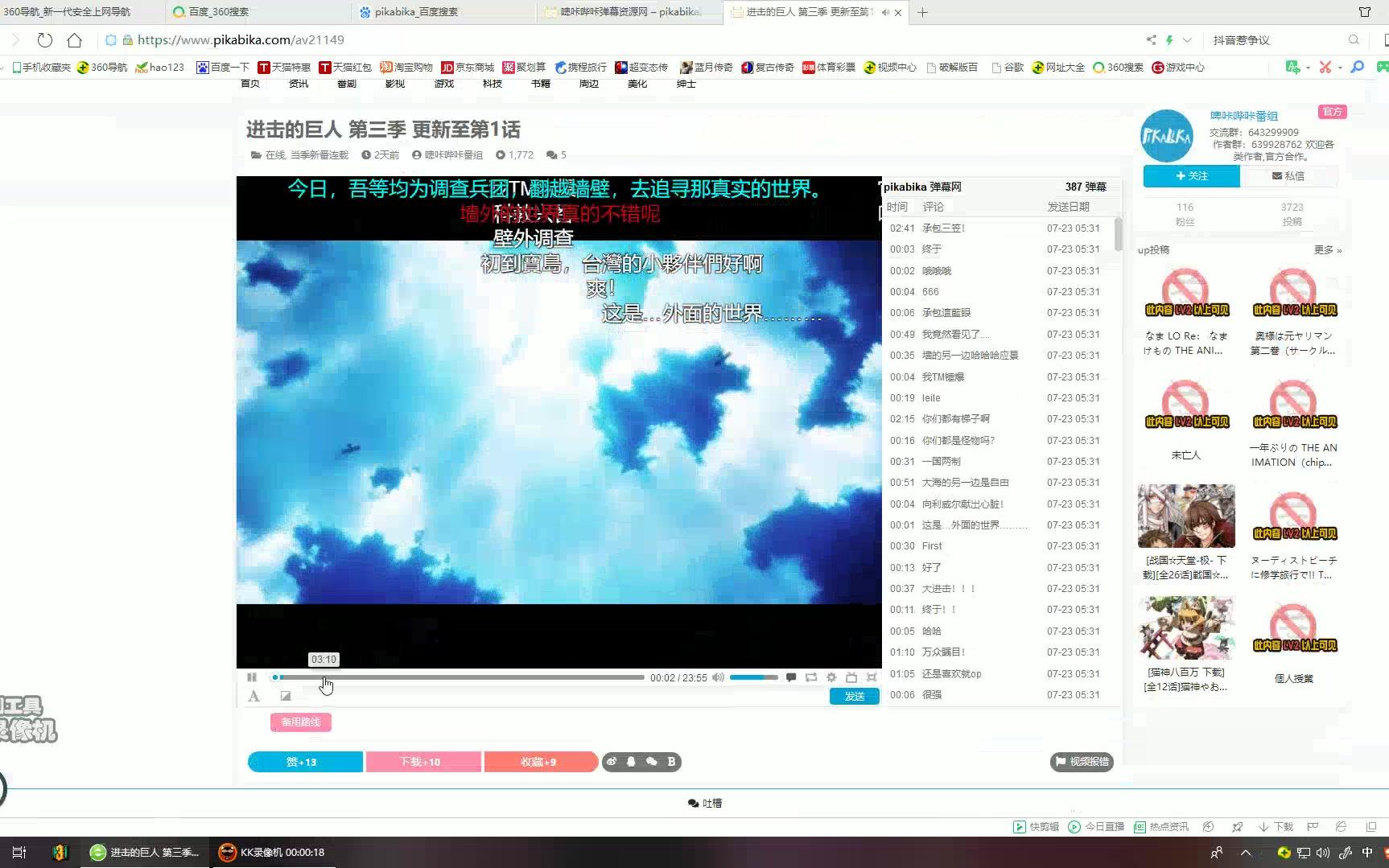The width and height of the screenshot is (1389, 868).
Task: Open danmaku color picker beside the A icon
Action: click(x=285, y=696)
